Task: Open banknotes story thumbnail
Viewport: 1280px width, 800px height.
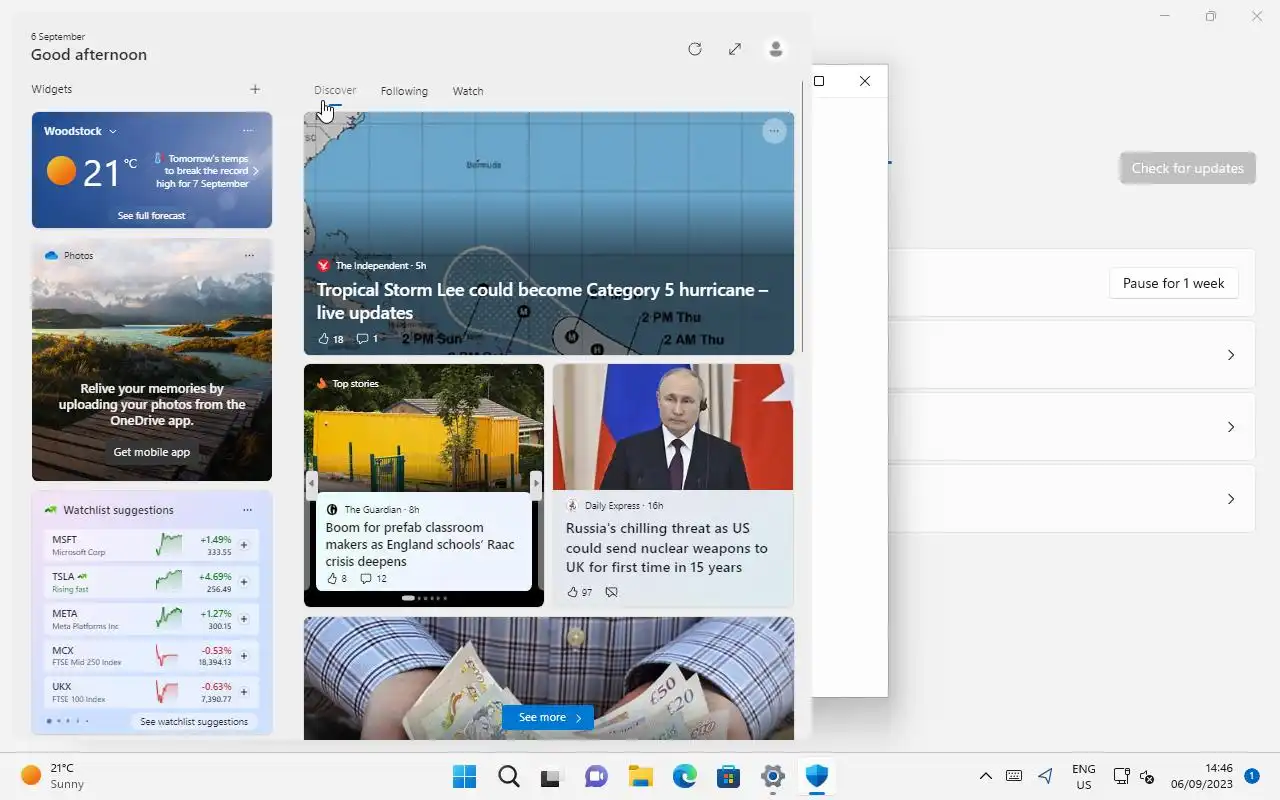Action: (548, 678)
